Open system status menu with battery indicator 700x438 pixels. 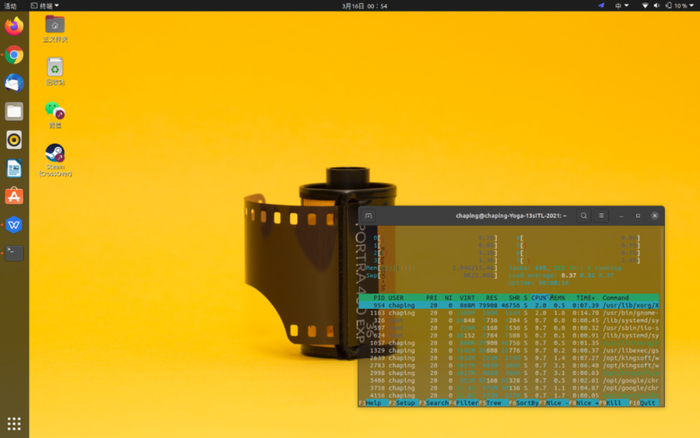click(675, 5)
